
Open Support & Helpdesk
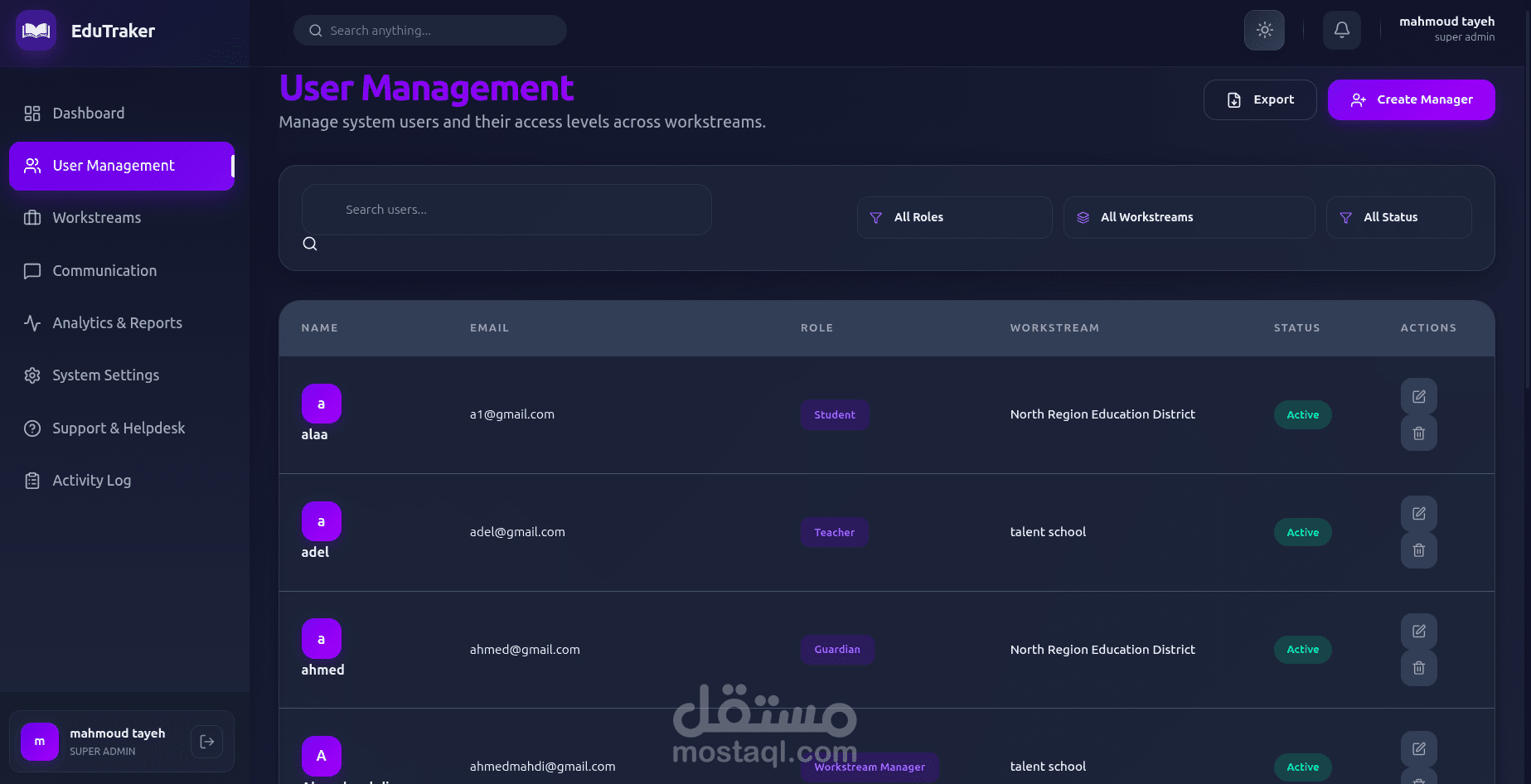tap(122, 428)
